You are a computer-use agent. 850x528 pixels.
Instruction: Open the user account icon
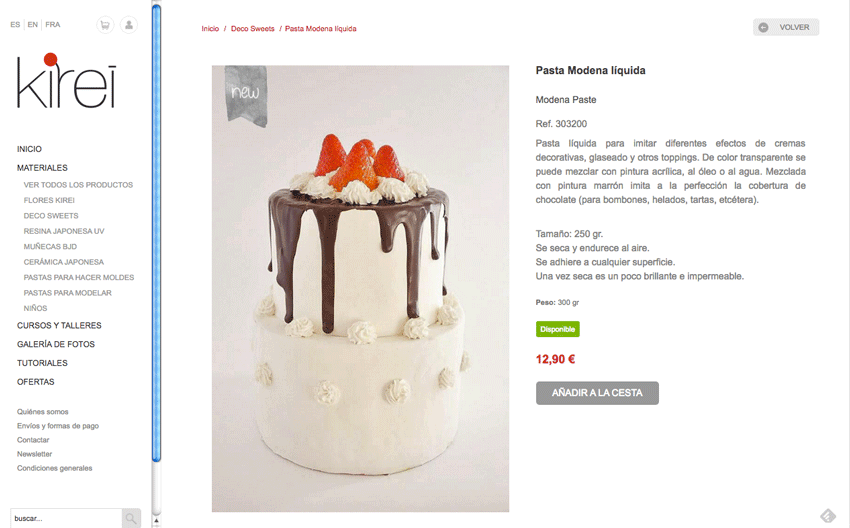[129, 25]
